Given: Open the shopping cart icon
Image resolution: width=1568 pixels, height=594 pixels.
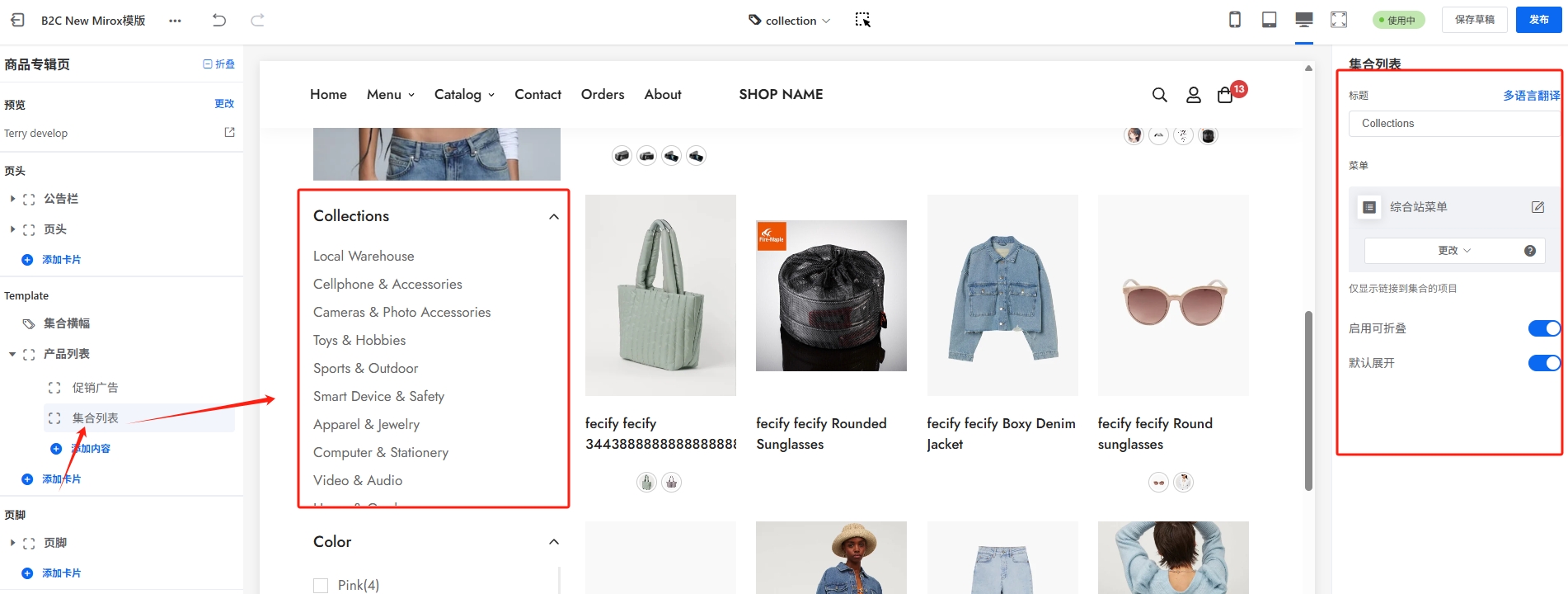Looking at the screenshot, I should click(x=1225, y=95).
